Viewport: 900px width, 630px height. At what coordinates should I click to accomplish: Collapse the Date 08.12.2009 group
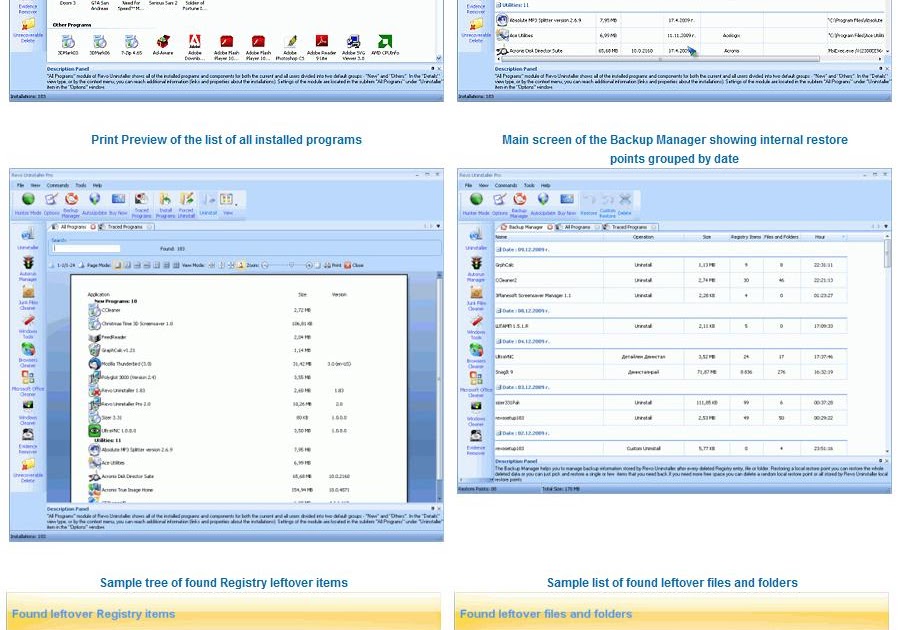(499, 310)
